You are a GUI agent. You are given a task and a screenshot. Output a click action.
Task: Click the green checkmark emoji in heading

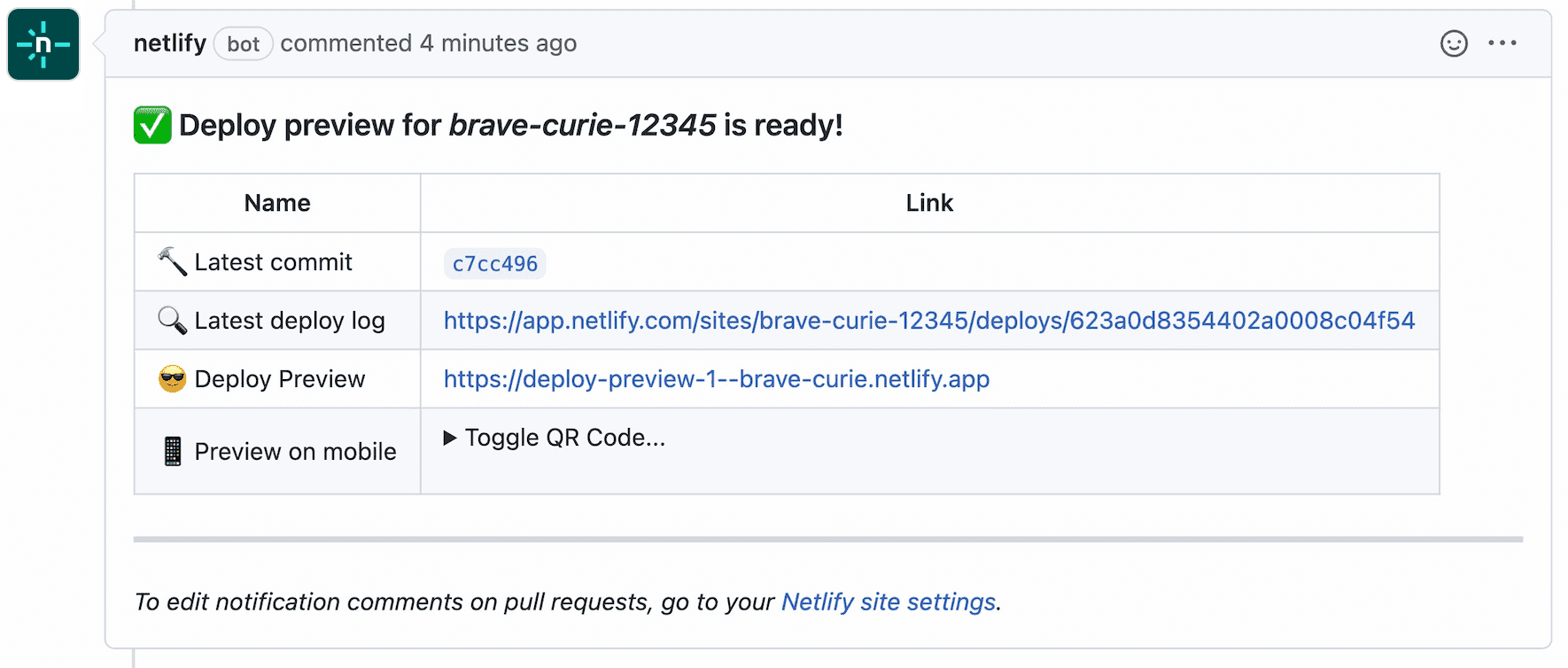[152, 125]
